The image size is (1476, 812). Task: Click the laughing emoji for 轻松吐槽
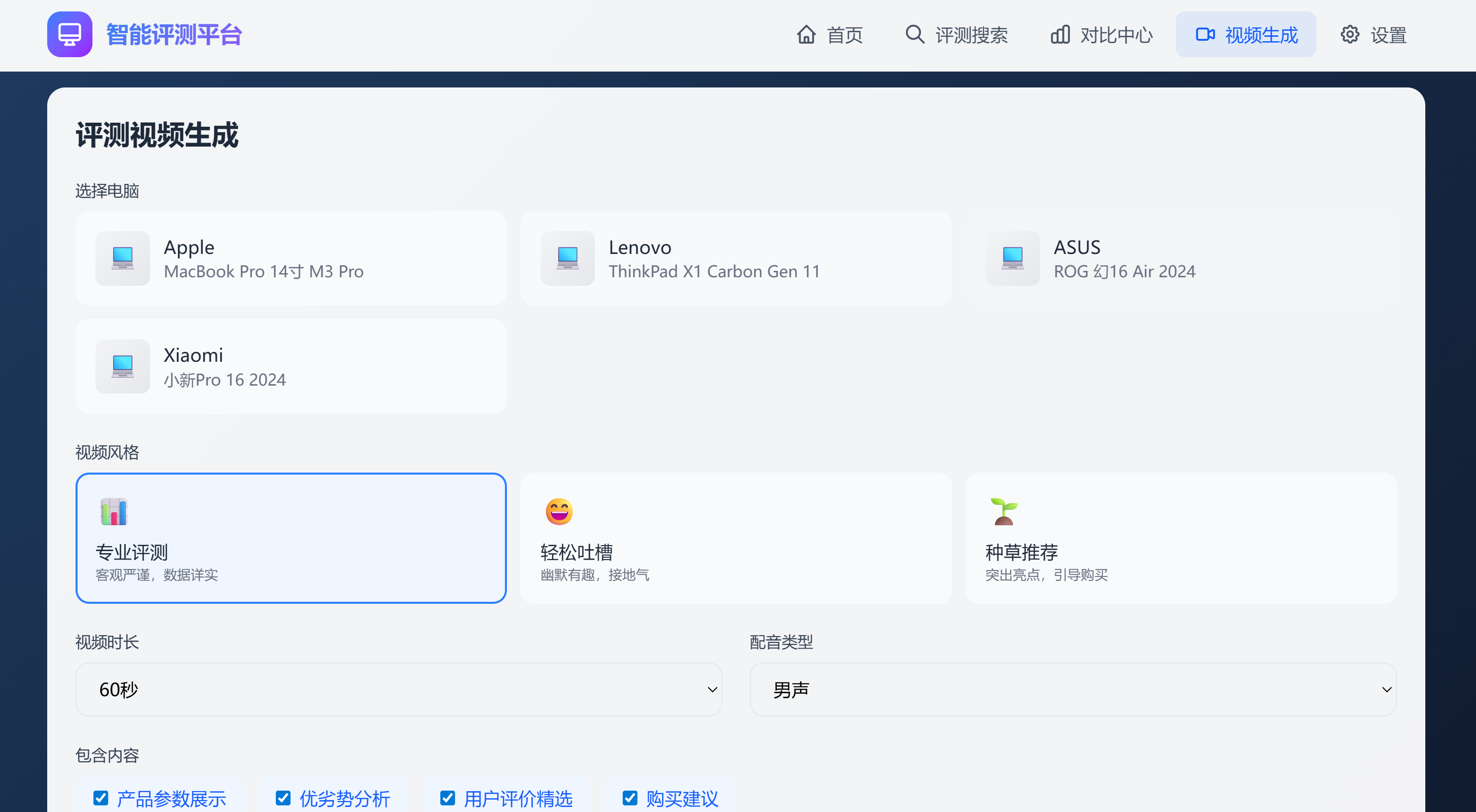point(559,511)
